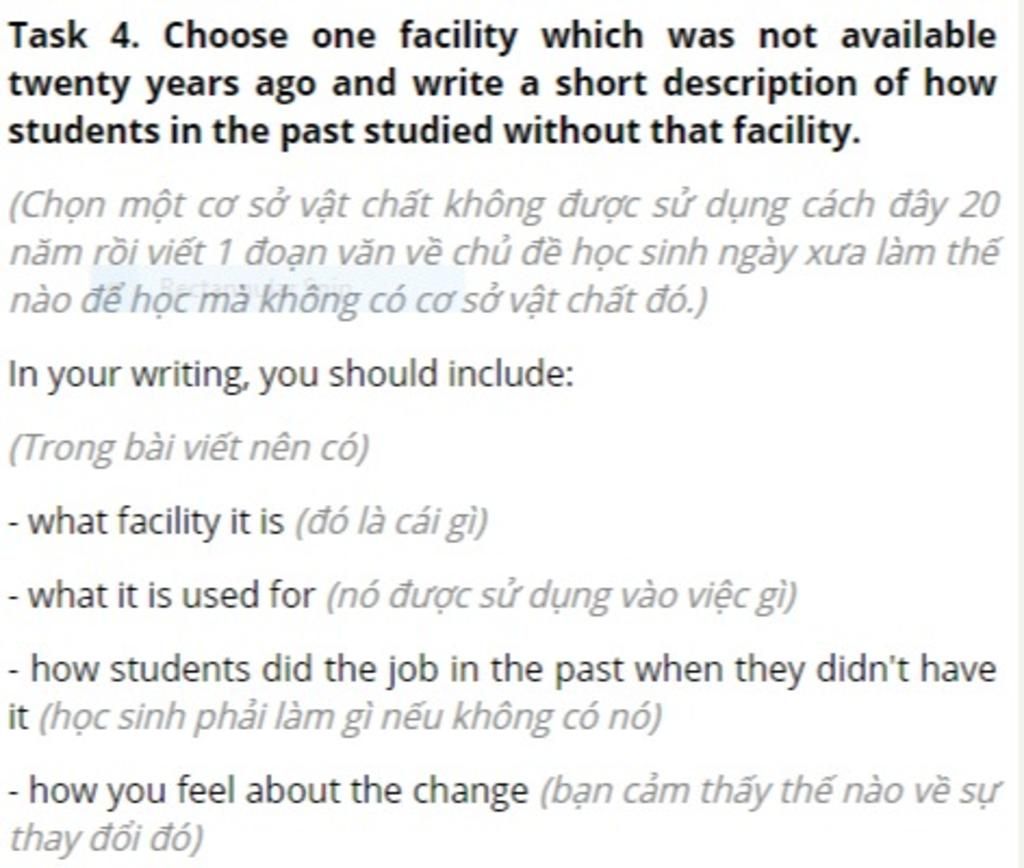Click the bold 'Task 4.' heading label
The height and width of the screenshot is (868, 1024).
pos(73,35)
